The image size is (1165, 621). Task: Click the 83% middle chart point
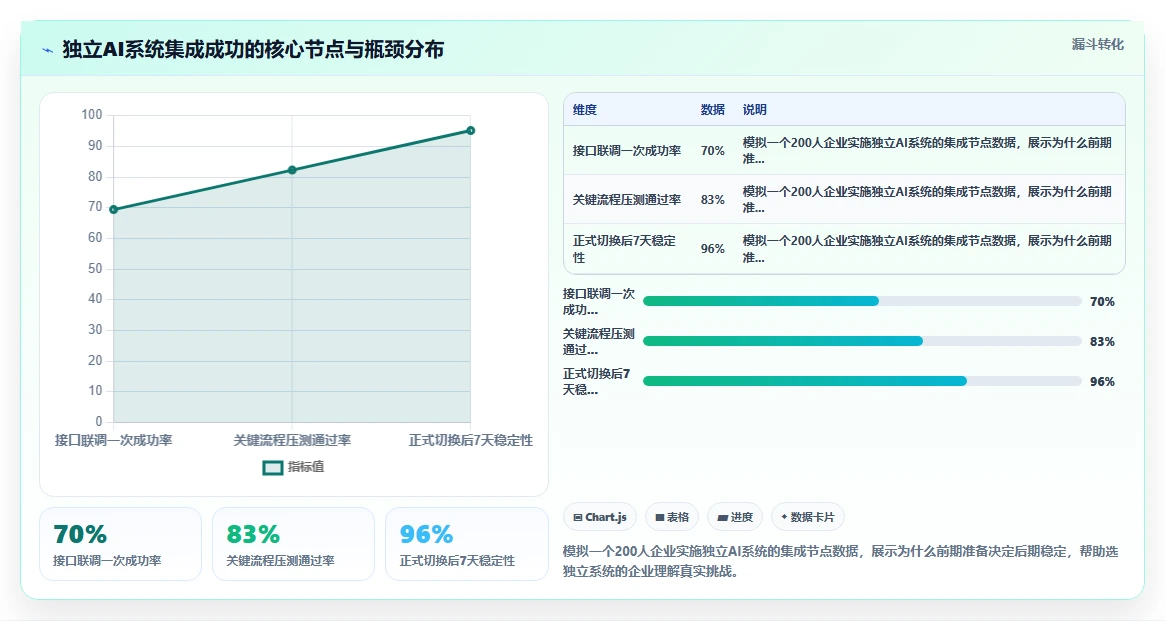[x=292, y=170]
